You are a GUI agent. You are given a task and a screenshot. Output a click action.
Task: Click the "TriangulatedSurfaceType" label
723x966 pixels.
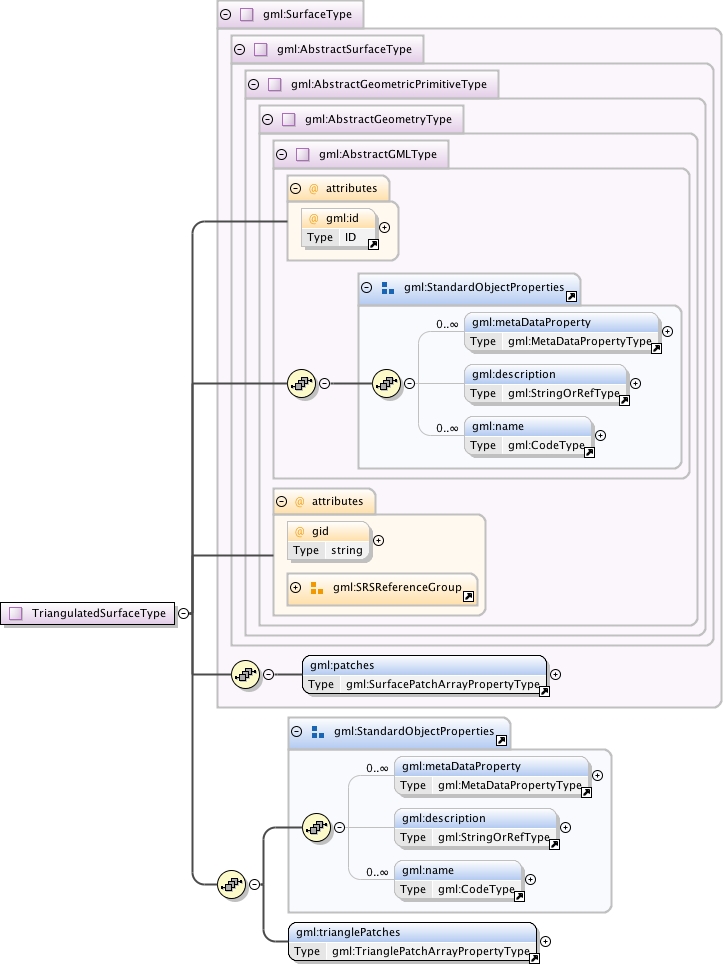click(99, 613)
